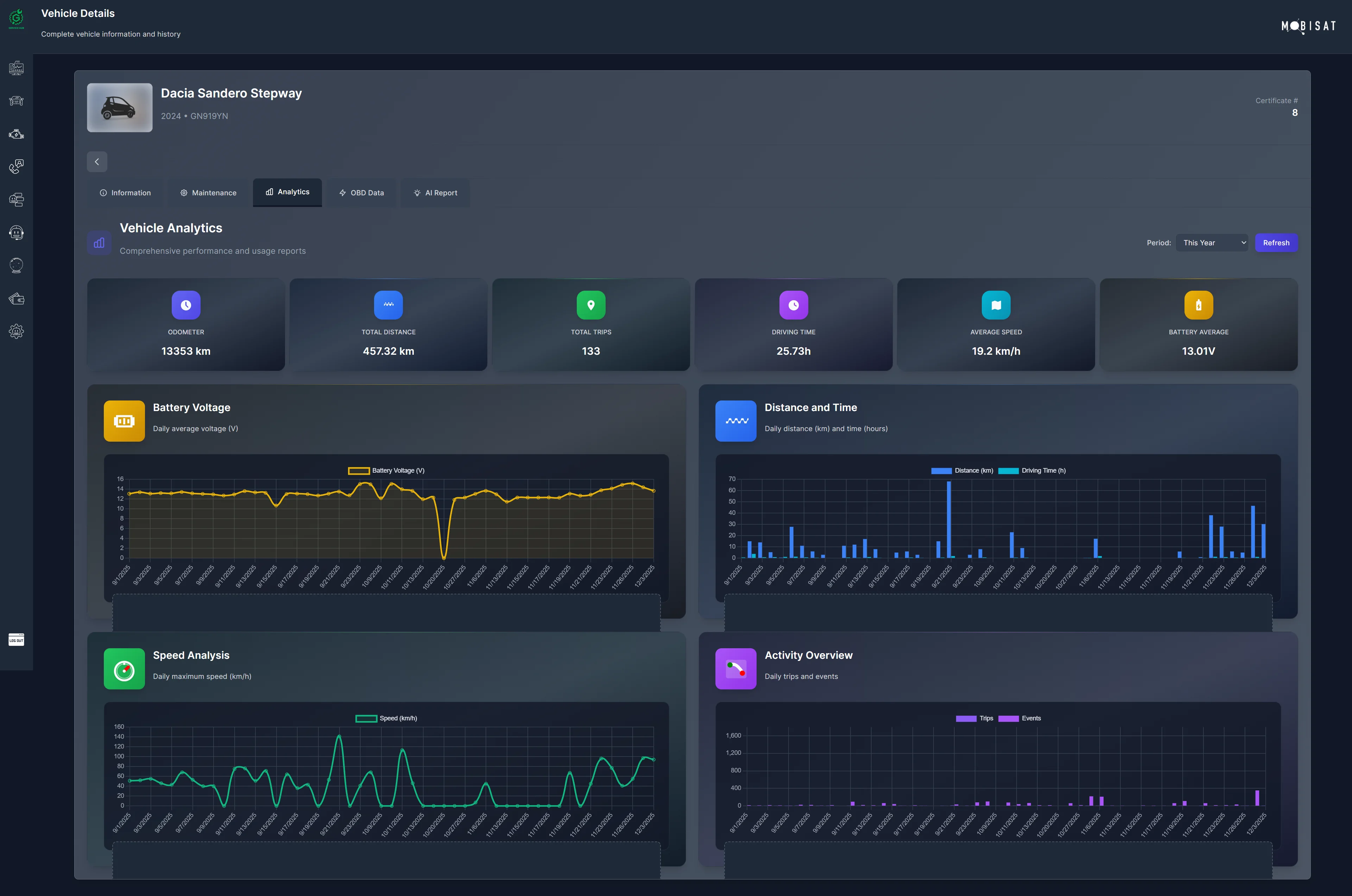The height and width of the screenshot is (896, 1352).
Task: Select the car vehicles icon in sidebar
Action: pos(16,101)
